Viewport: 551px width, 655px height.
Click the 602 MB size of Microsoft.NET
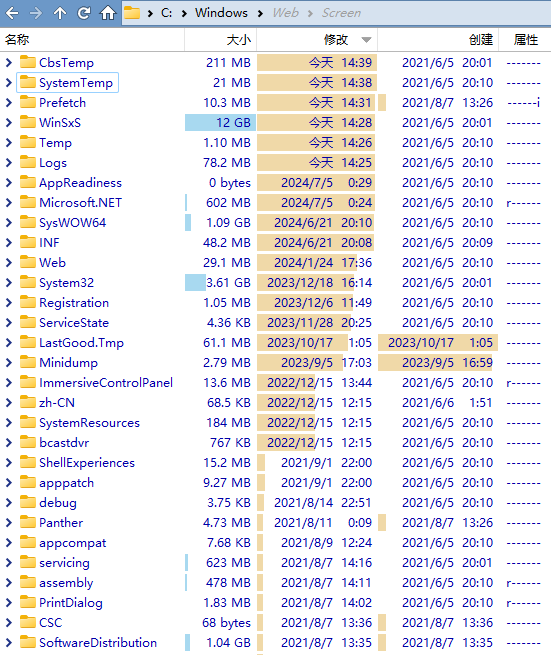click(x=229, y=203)
